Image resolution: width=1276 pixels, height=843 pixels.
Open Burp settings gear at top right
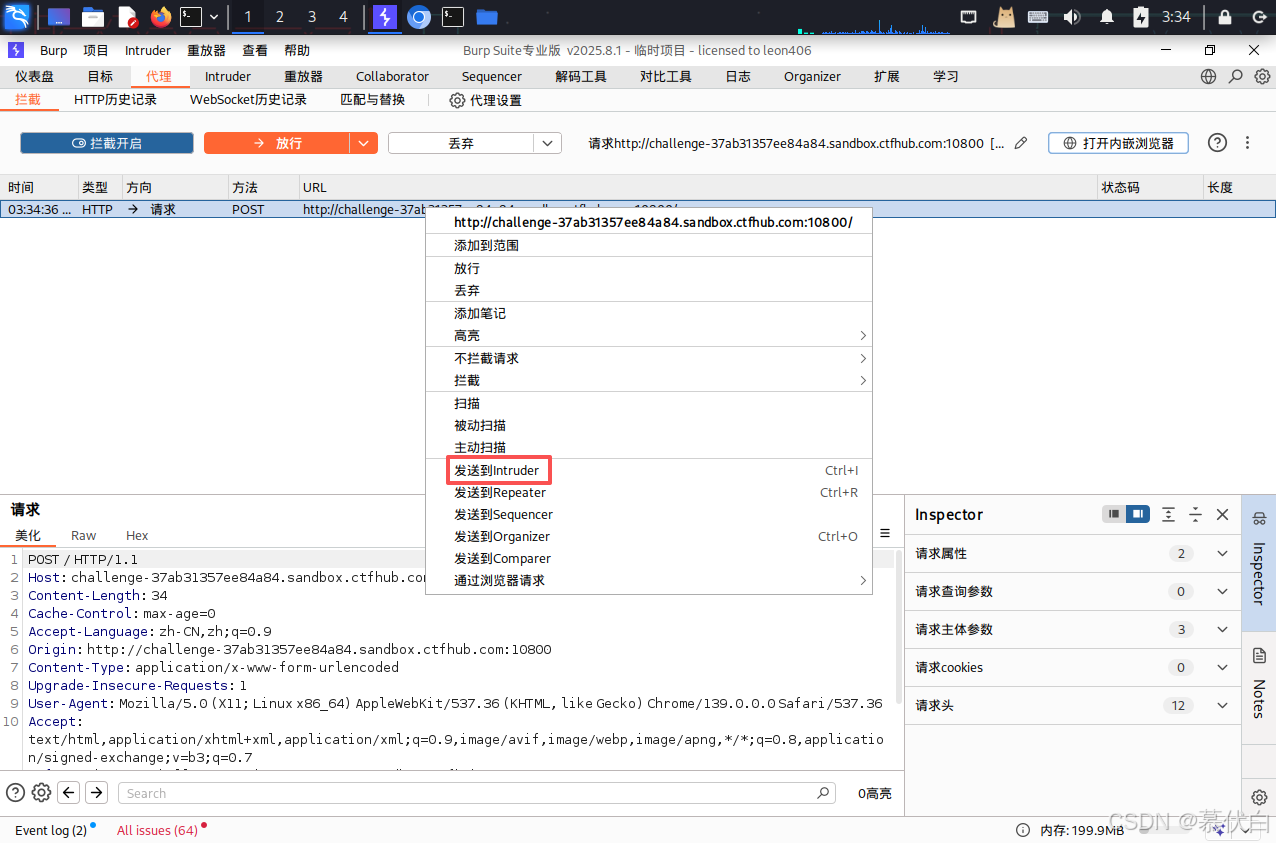[x=1262, y=76]
